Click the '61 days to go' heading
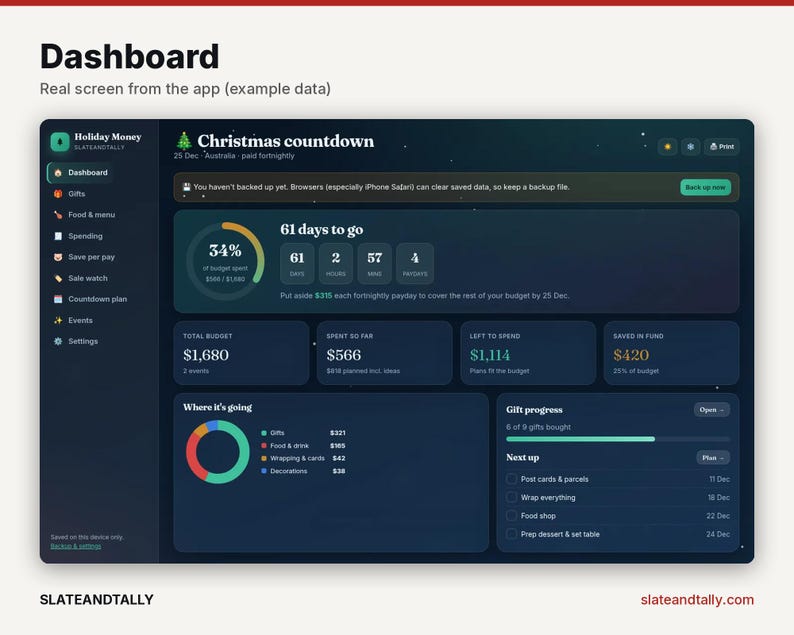The height and width of the screenshot is (635, 794). point(322,229)
